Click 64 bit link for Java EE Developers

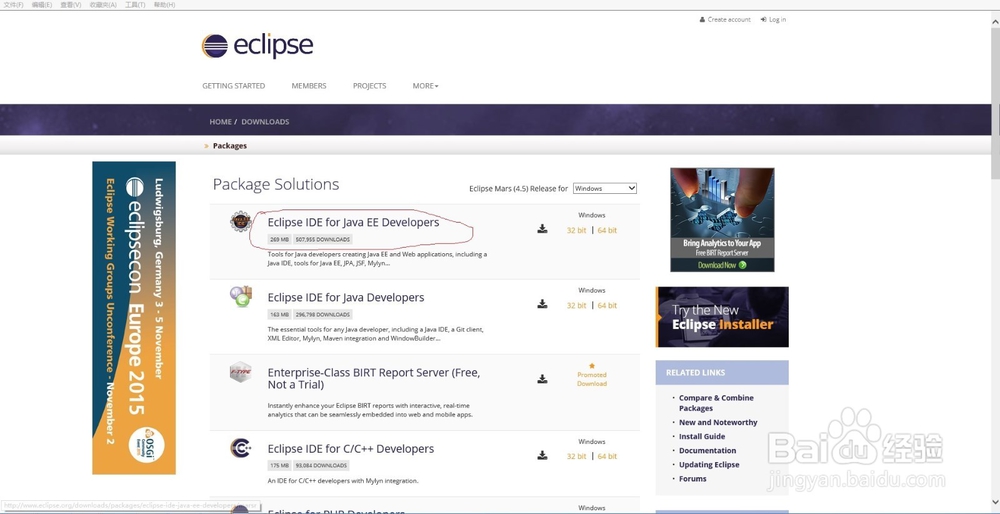pos(607,230)
